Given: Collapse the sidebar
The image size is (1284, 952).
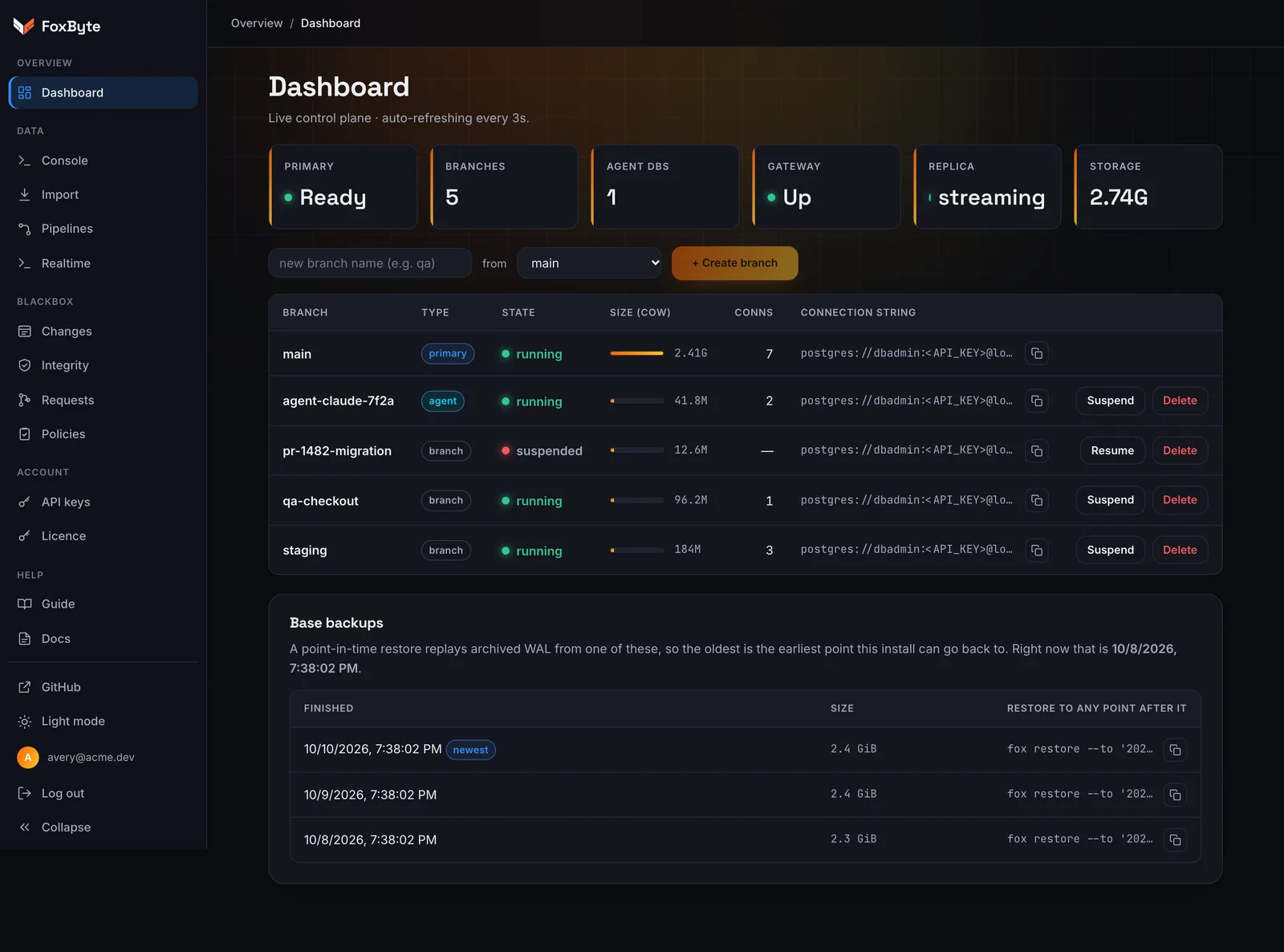Looking at the screenshot, I should click(103, 827).
